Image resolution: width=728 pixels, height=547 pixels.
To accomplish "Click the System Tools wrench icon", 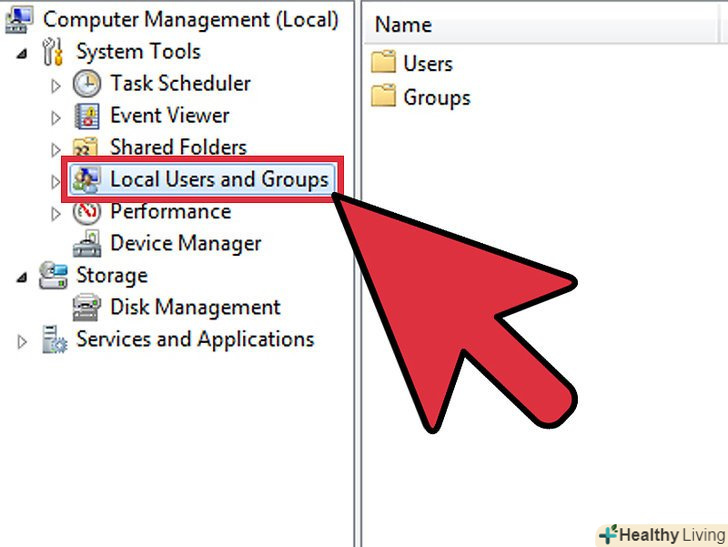I will click(52, 52).
